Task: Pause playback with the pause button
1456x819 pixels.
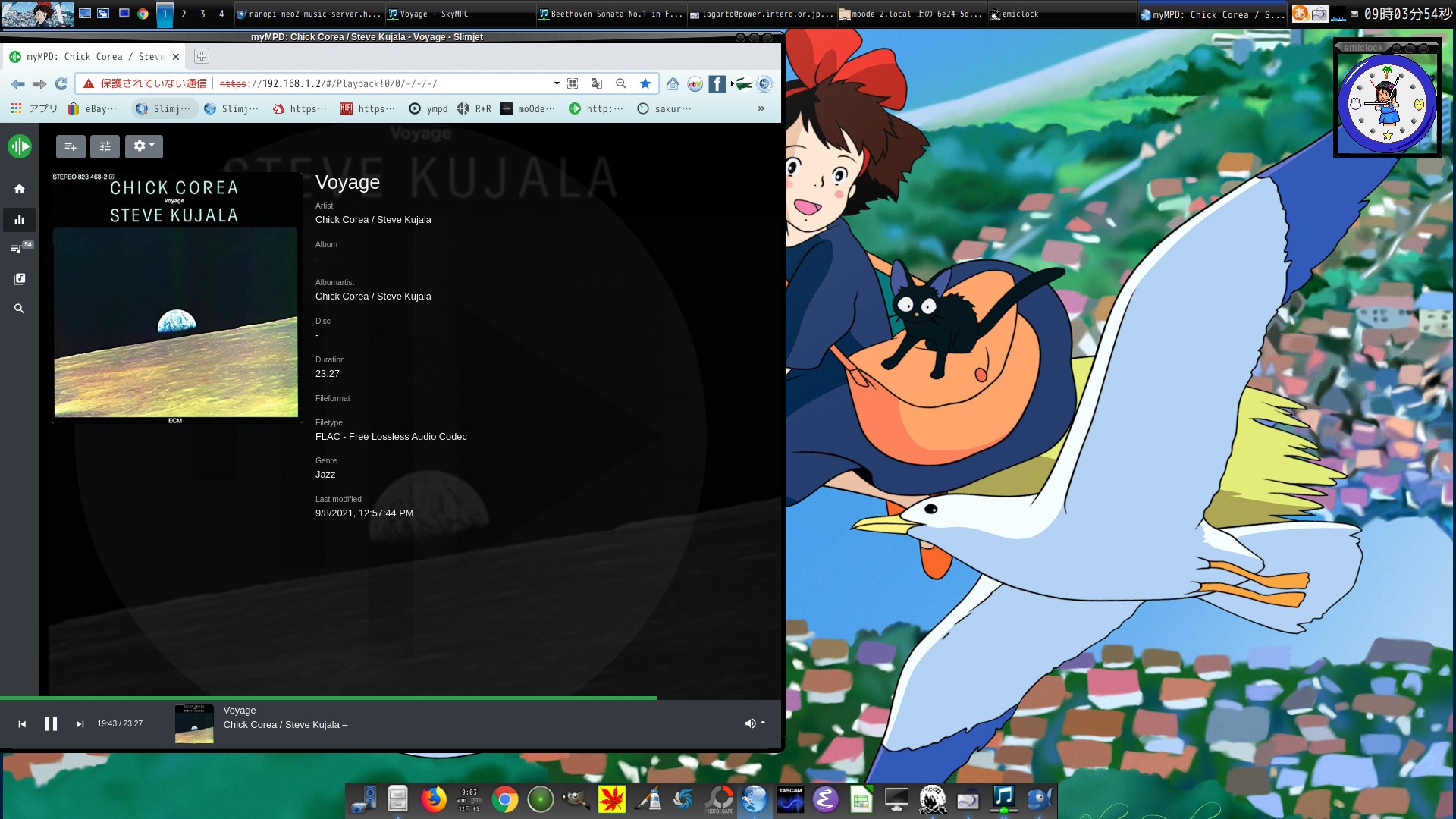Action: pos(51,724)
